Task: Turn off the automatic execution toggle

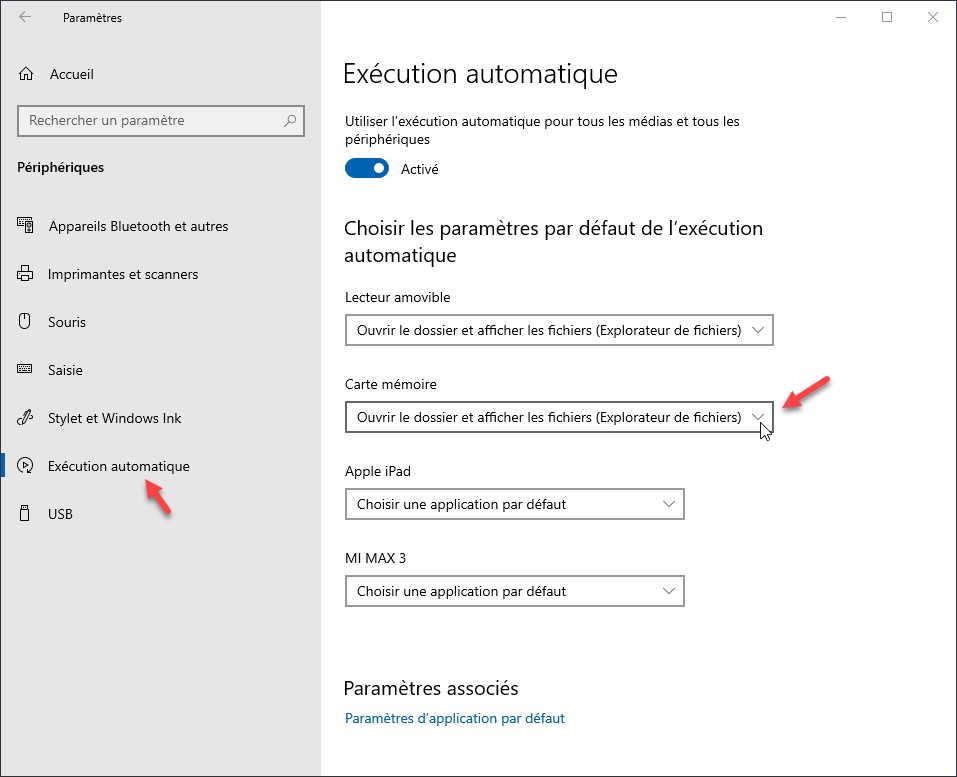Action: point(366,169)
